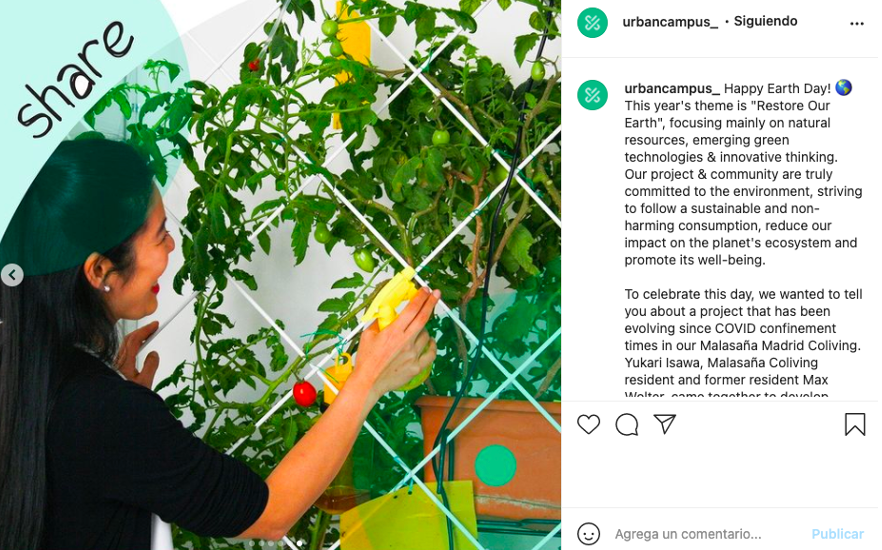Open the emoji picker smiley icon

[589, 533]
